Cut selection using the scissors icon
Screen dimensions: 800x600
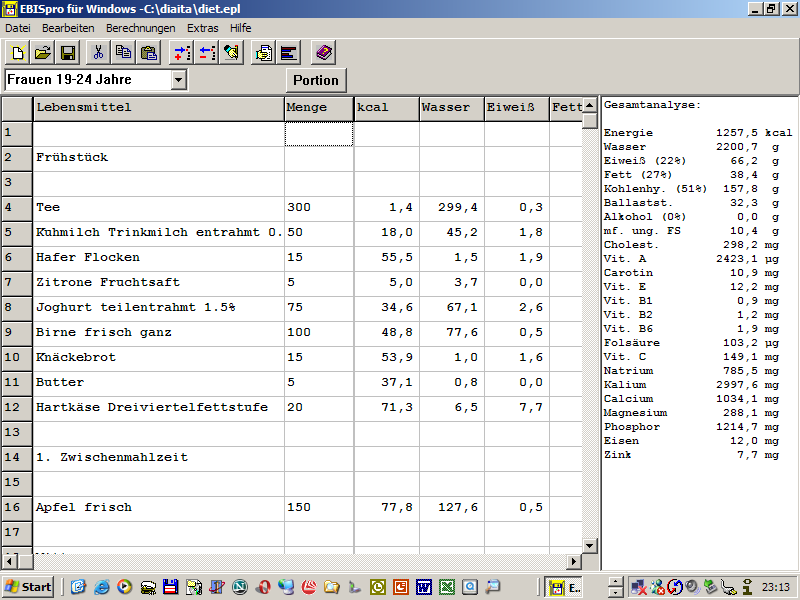[x=98, y=52]
